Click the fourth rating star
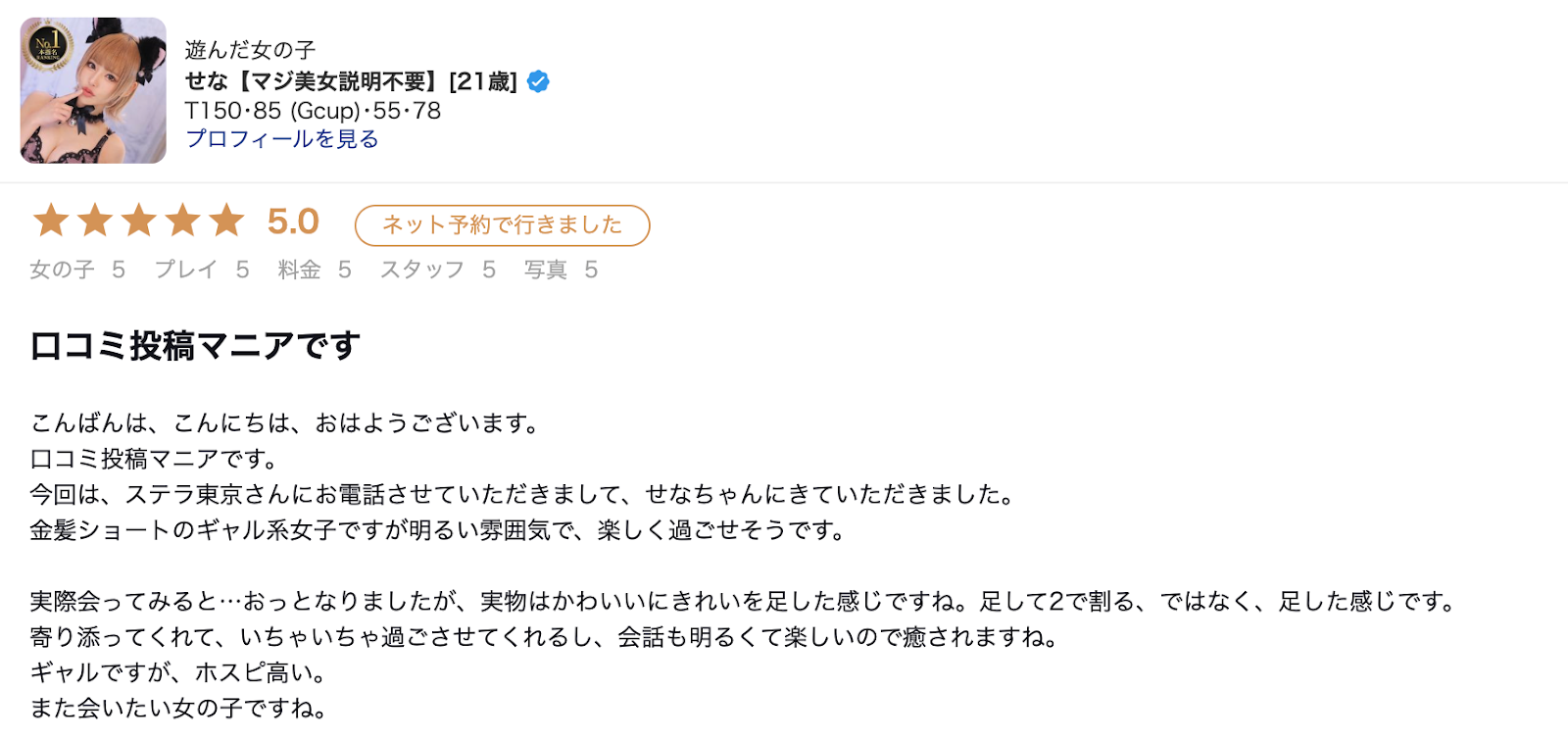1568x740 pixels. 183,221
